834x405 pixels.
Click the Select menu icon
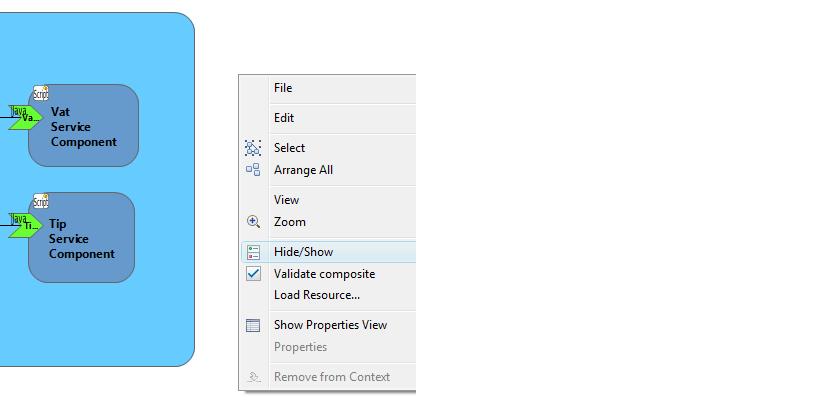(x=253, y=148)
